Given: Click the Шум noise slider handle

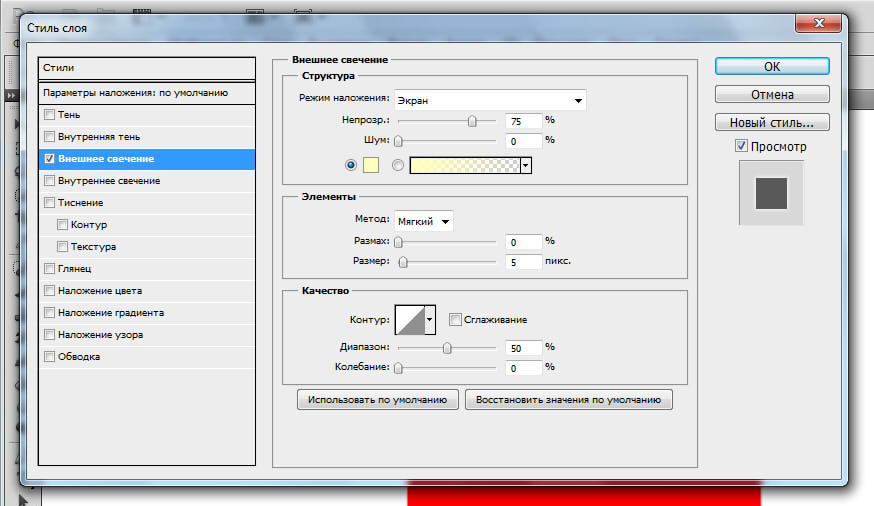Looking at the screenshot, I should (398, 141).
